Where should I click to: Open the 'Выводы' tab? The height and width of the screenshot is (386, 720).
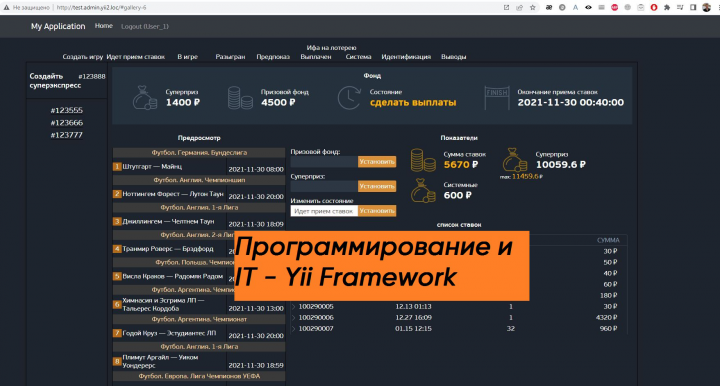tap(454, 57)
